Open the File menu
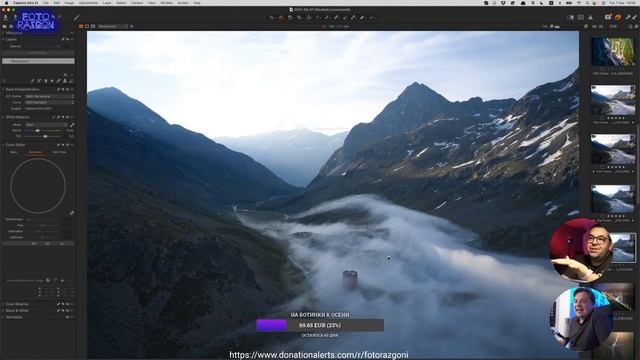640x360 pixels. [46, 3]
